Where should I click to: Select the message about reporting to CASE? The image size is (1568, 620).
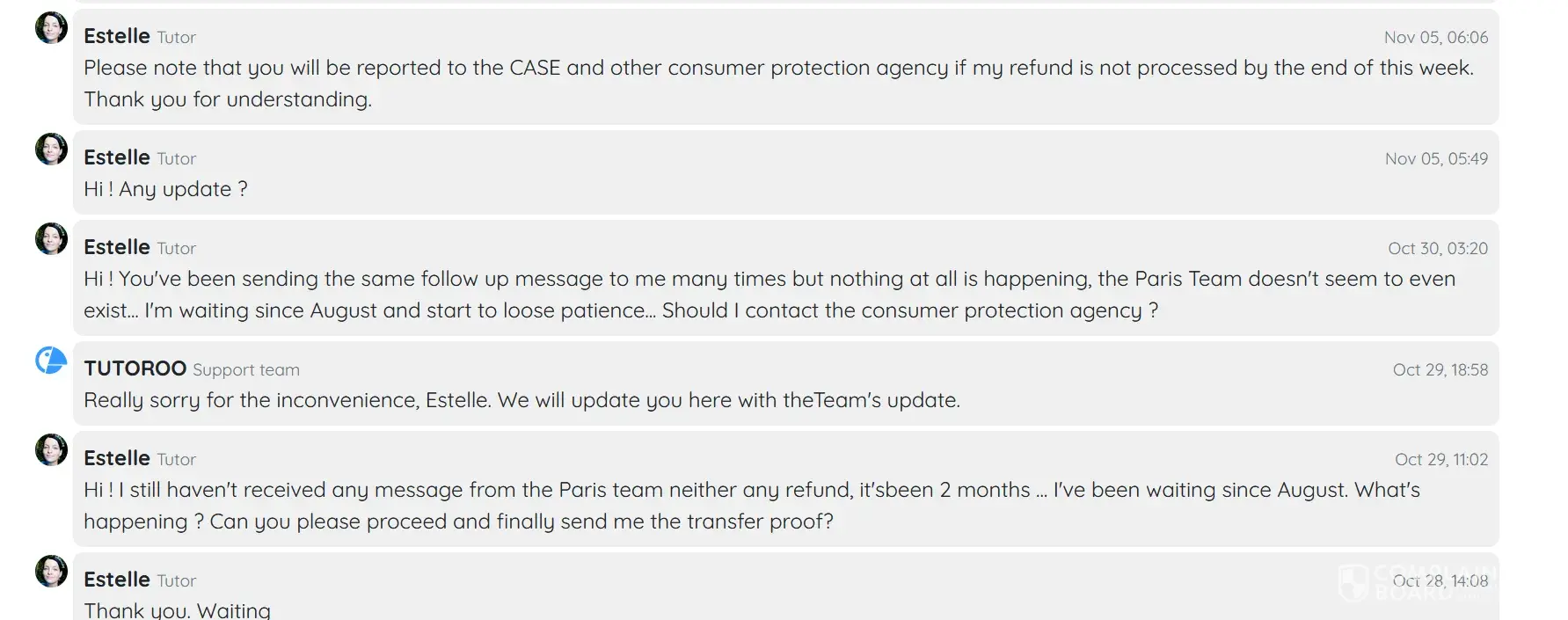point(777,84)
